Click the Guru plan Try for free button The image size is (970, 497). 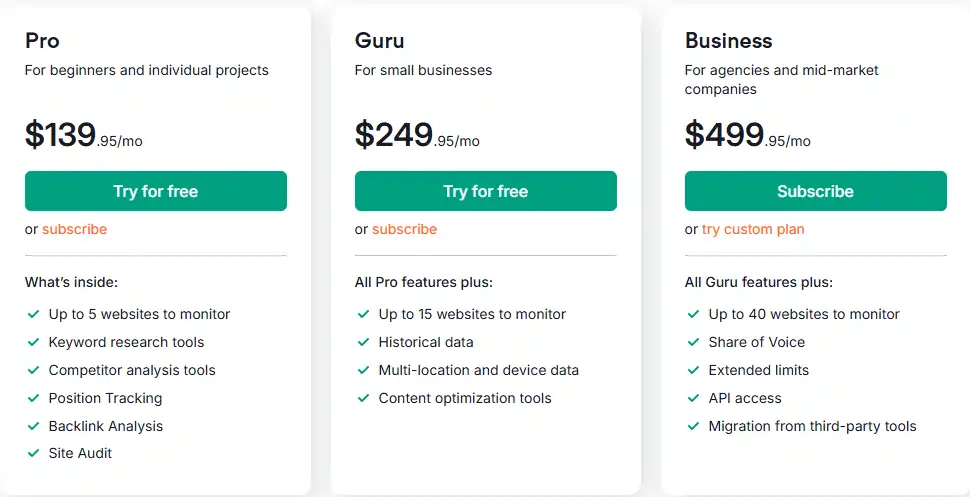485,191
